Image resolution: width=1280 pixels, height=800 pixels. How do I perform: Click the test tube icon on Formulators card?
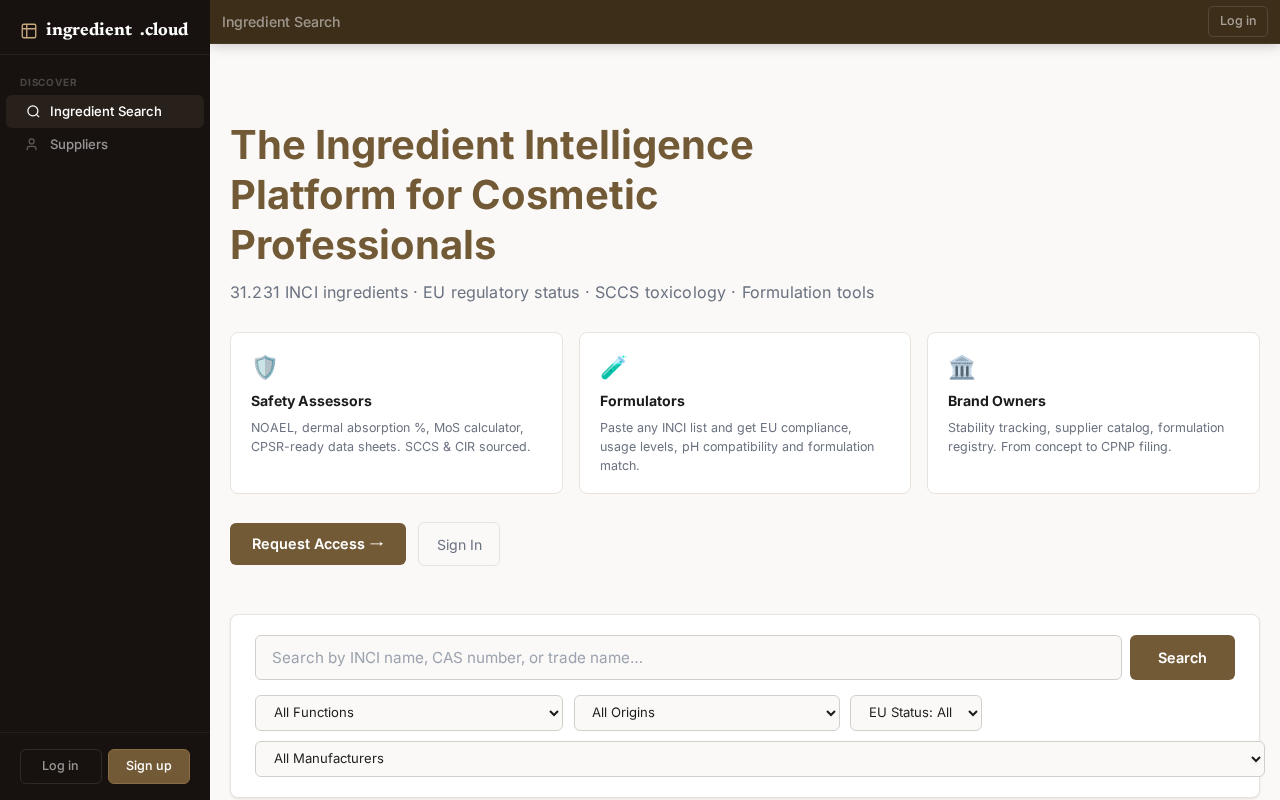click(x=613, y=367)
